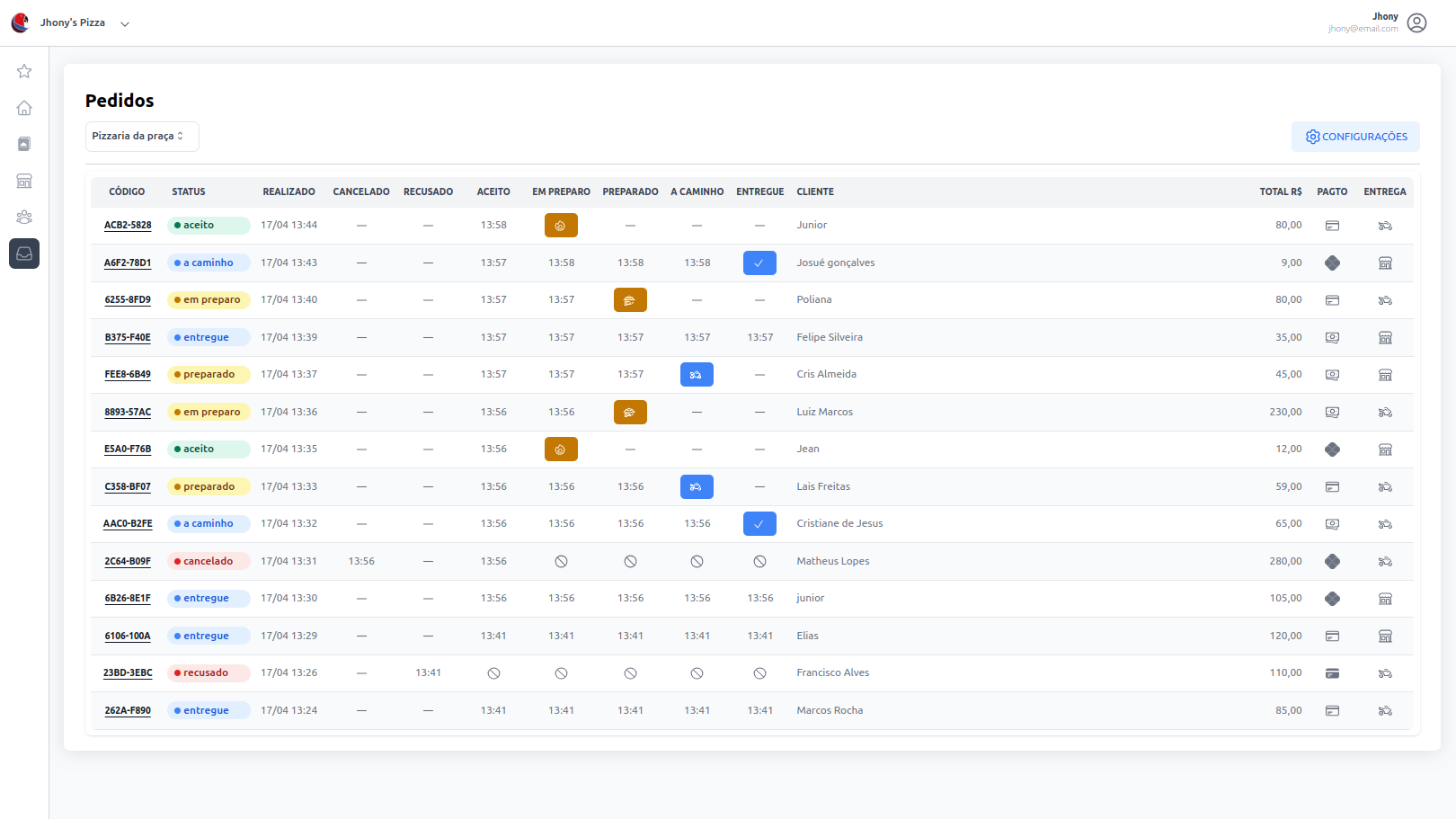Viewport: 1456px width, 819px height.
Task: Open the store icon in sidebar
Action: pos(24,181)
